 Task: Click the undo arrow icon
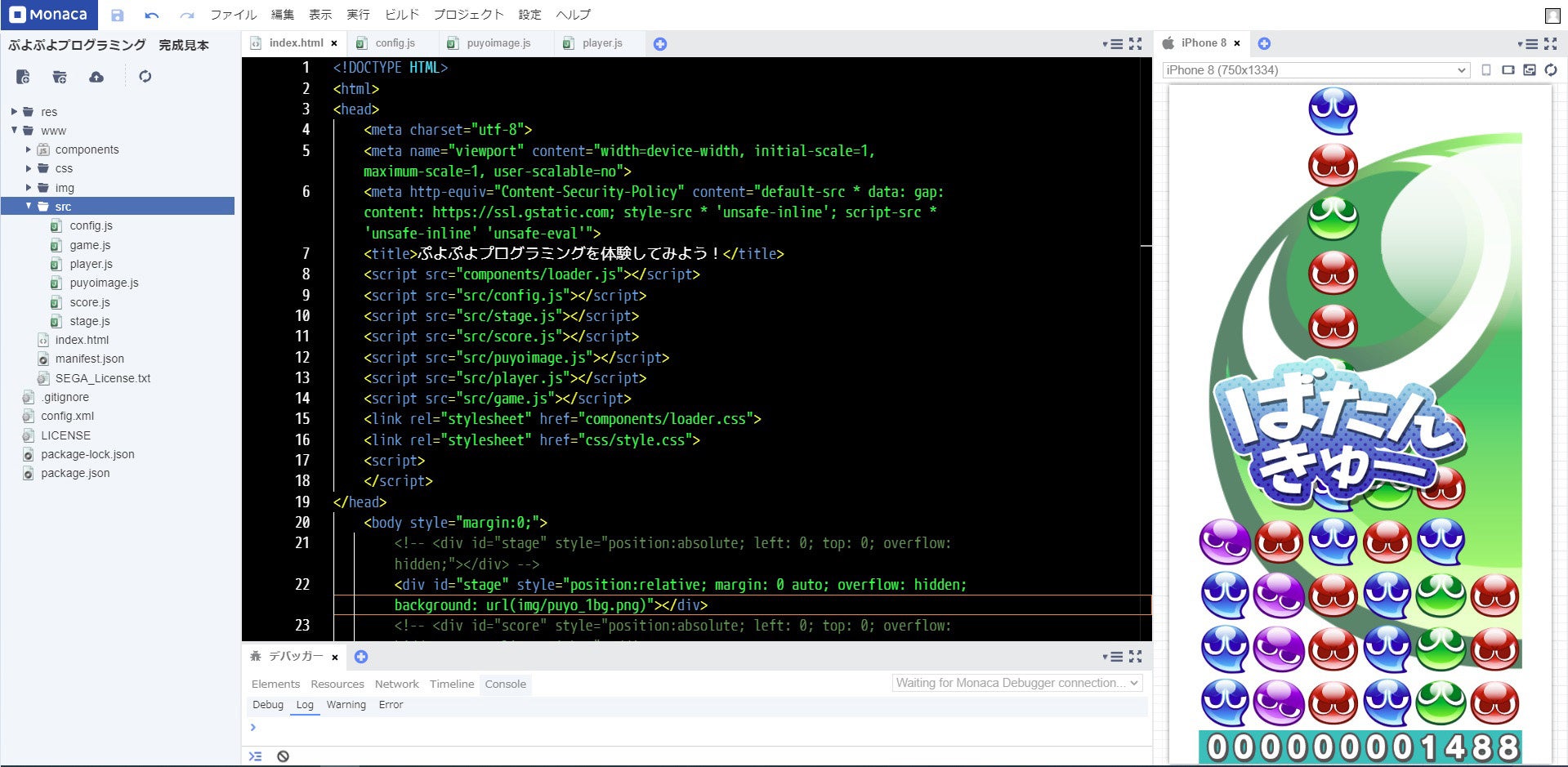coord(151,15)
